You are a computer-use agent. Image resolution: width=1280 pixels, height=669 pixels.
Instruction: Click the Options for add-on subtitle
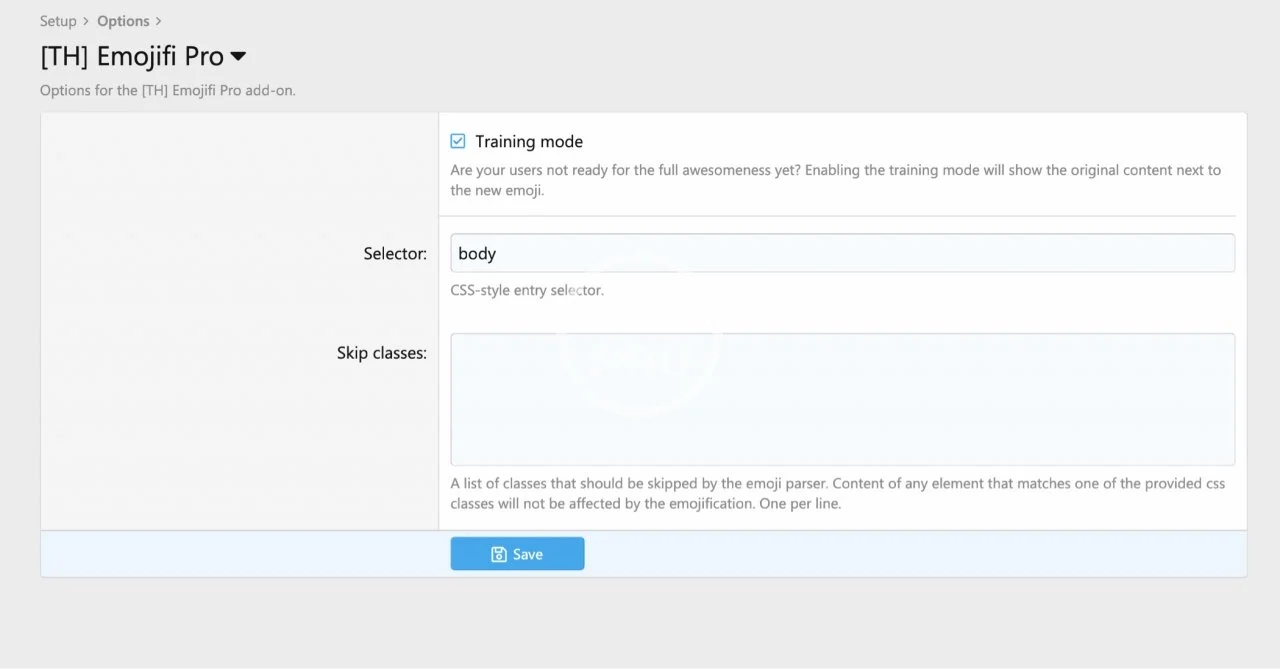168,90
